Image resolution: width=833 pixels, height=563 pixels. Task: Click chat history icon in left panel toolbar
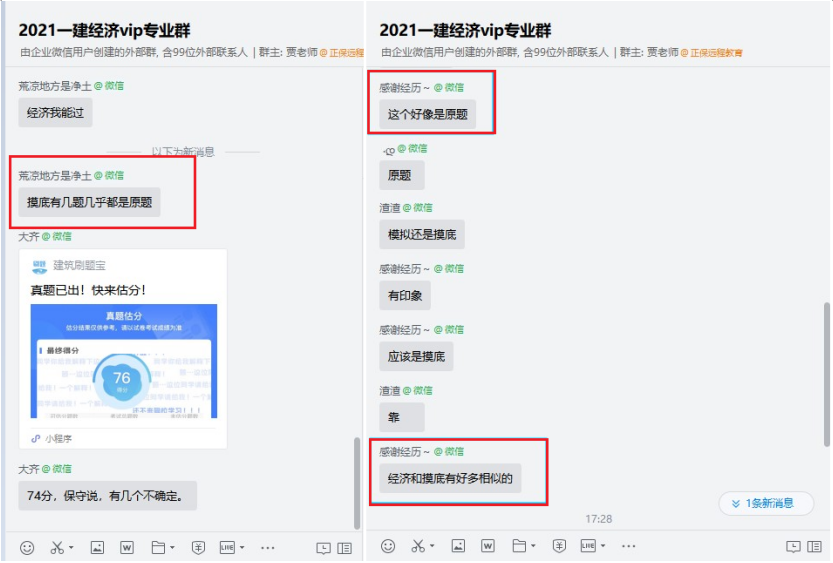(323, 547)
